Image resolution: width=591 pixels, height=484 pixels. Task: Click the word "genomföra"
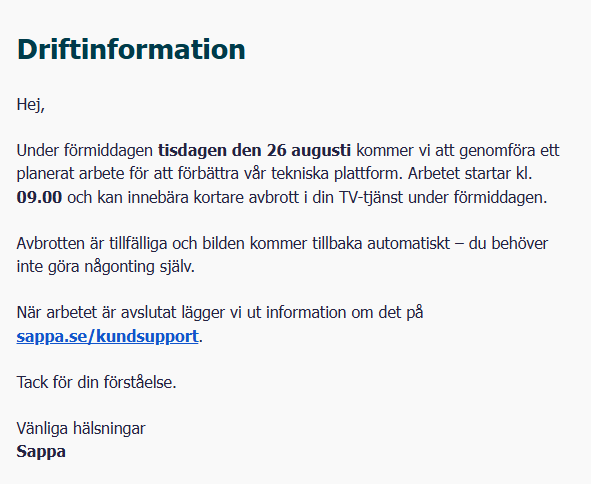click(497, 150)
